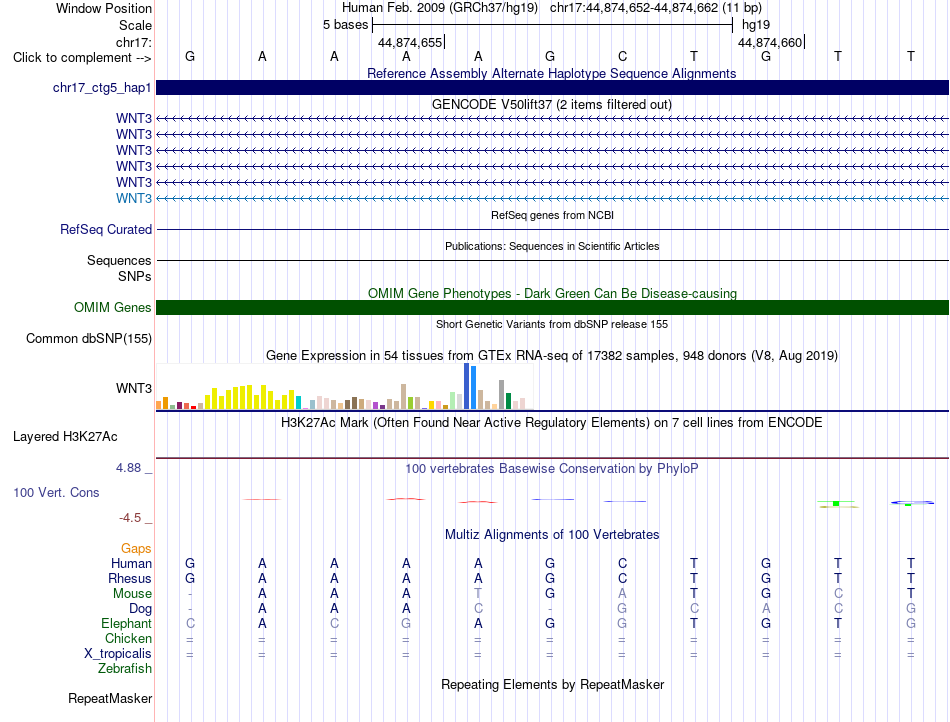Open the Repeating Elements by RepeatMasker title
950x722 pixels.
[552, 684]
